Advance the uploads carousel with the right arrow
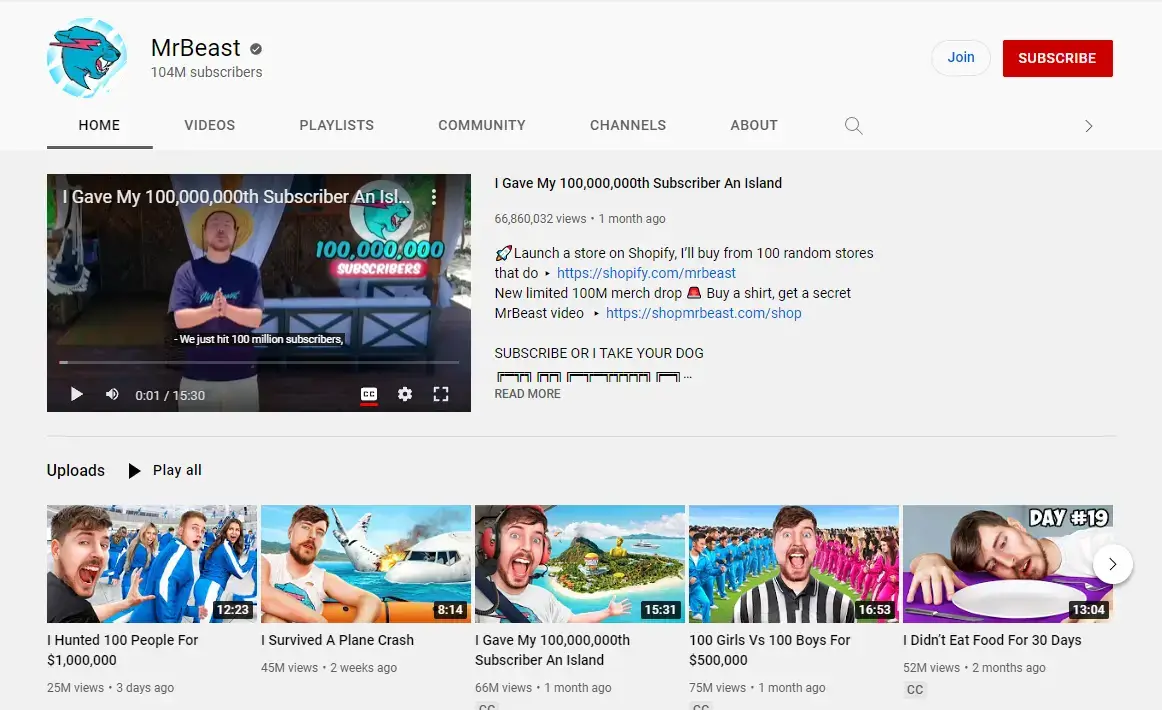 (1112, 564)
